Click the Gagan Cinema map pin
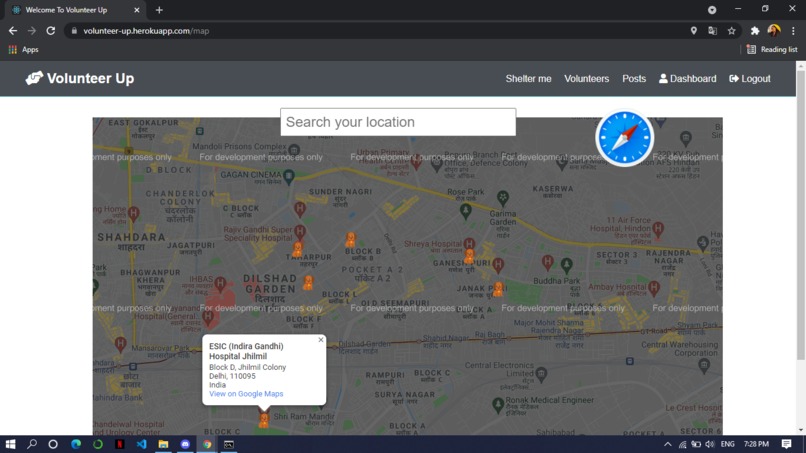The height and width of the screenshot is (453, 806). tap(289, 177)
